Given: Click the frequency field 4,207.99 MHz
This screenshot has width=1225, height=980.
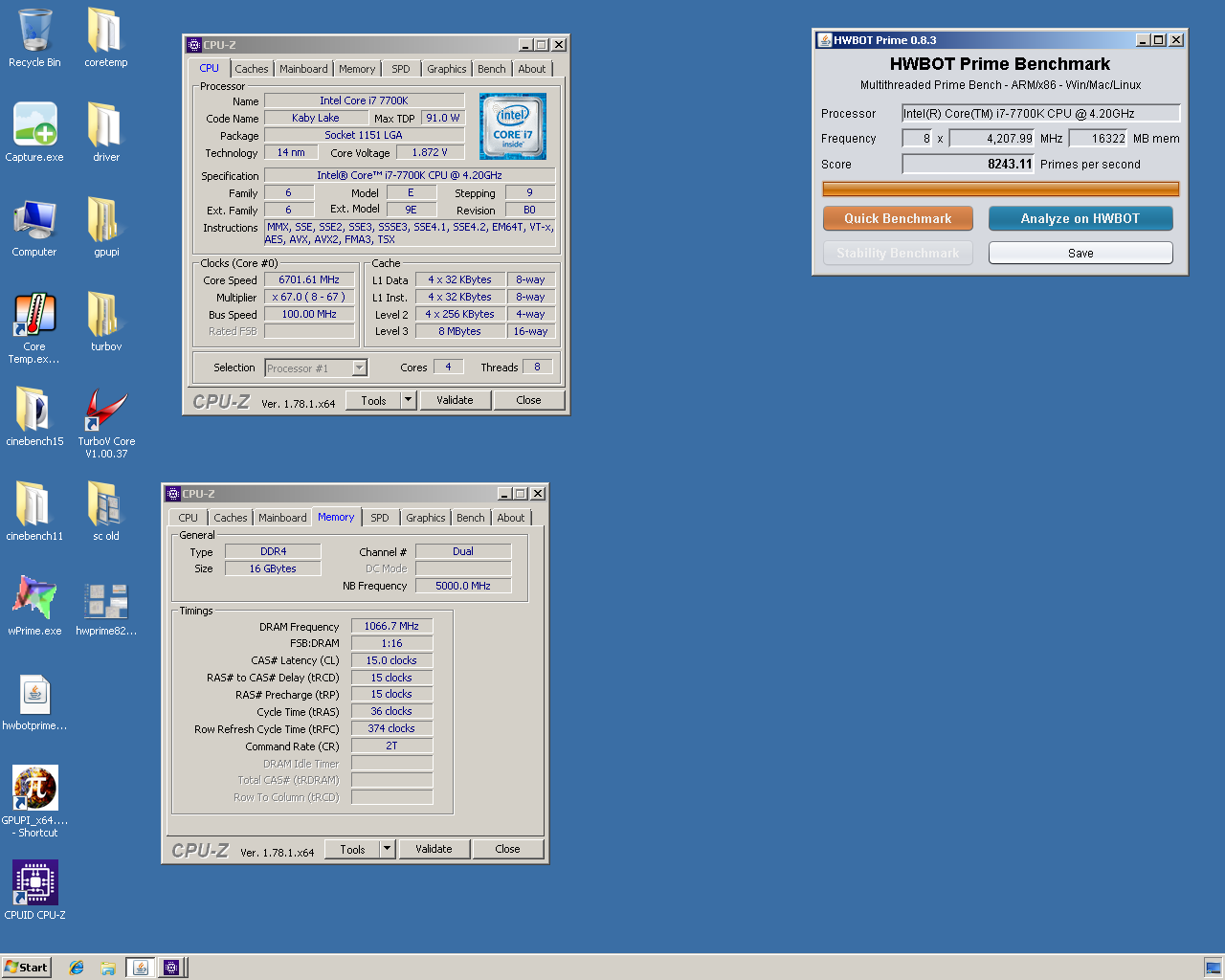Looking at the screenshot, I should click(991, 138).
